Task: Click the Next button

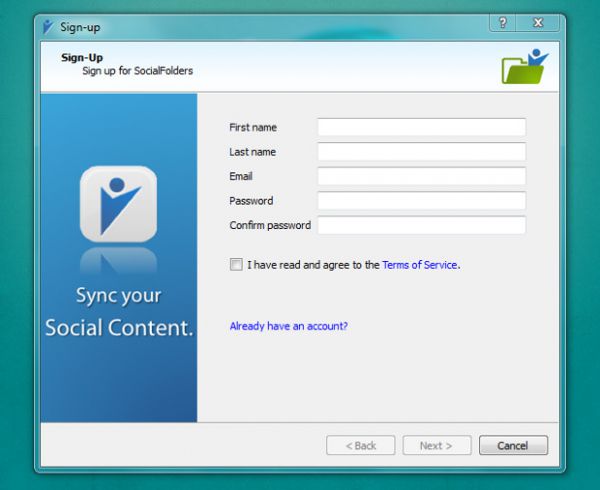Action: 437,445
